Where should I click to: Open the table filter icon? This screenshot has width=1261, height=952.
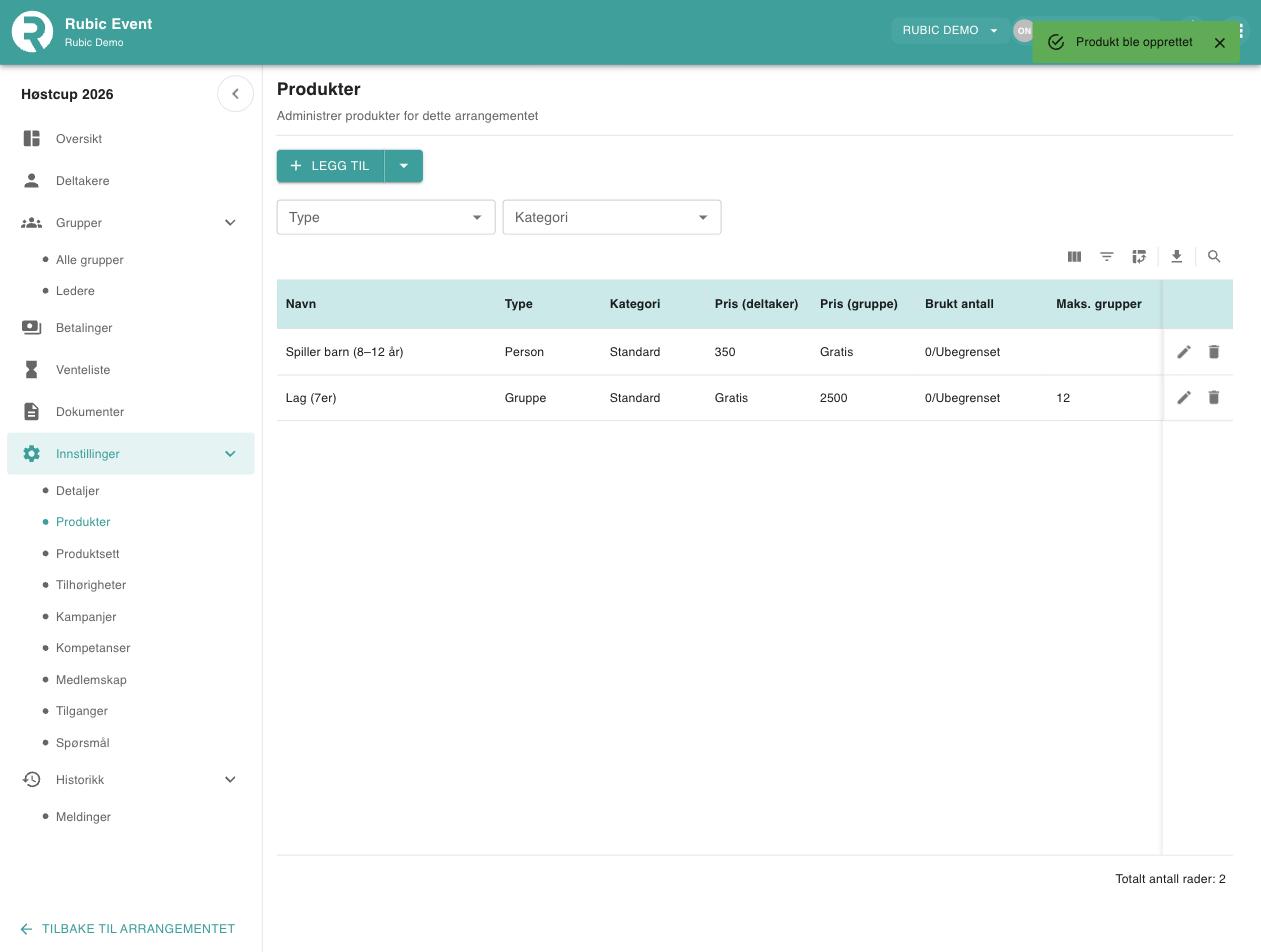click(x=1107, y=257)
